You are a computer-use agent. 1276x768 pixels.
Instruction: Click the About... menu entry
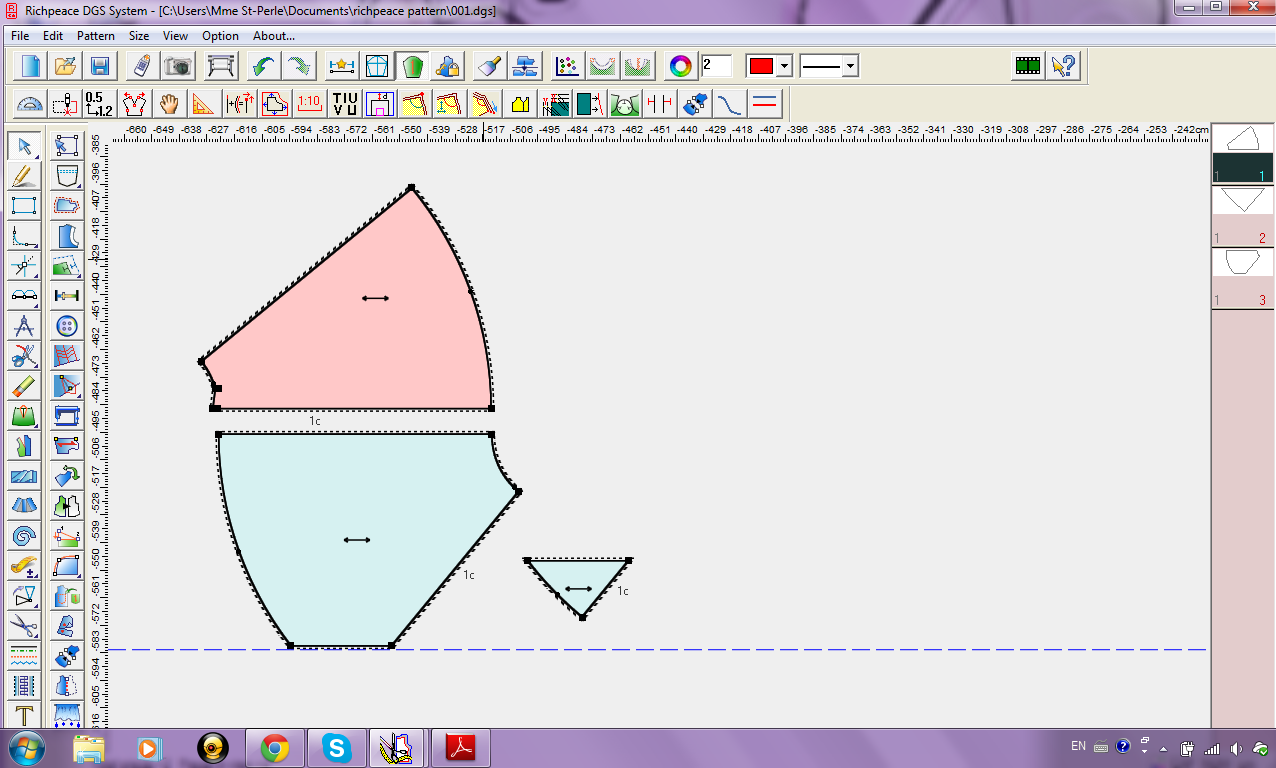(x=274, y=36)
